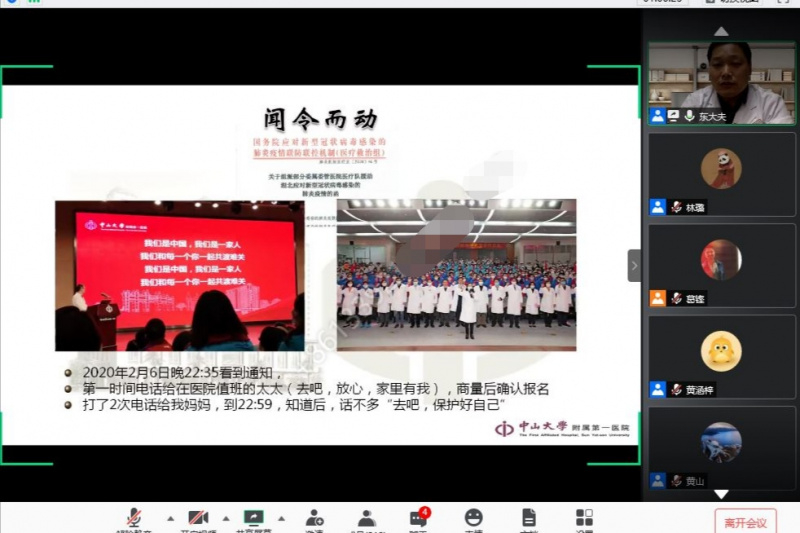Open share screen options arrow
800x533 pixels.
281,519
